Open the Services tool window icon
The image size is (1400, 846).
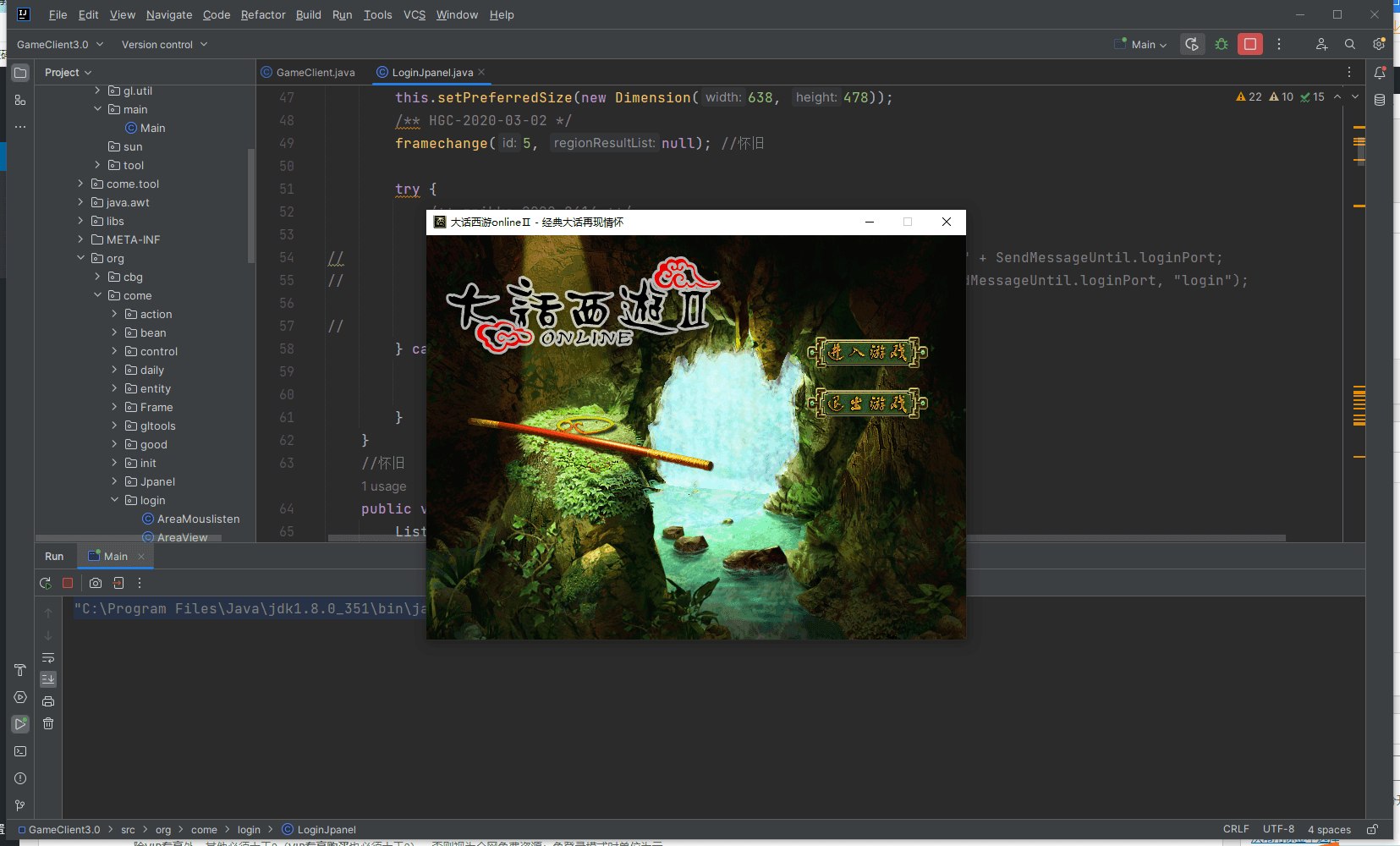(20, 697)
